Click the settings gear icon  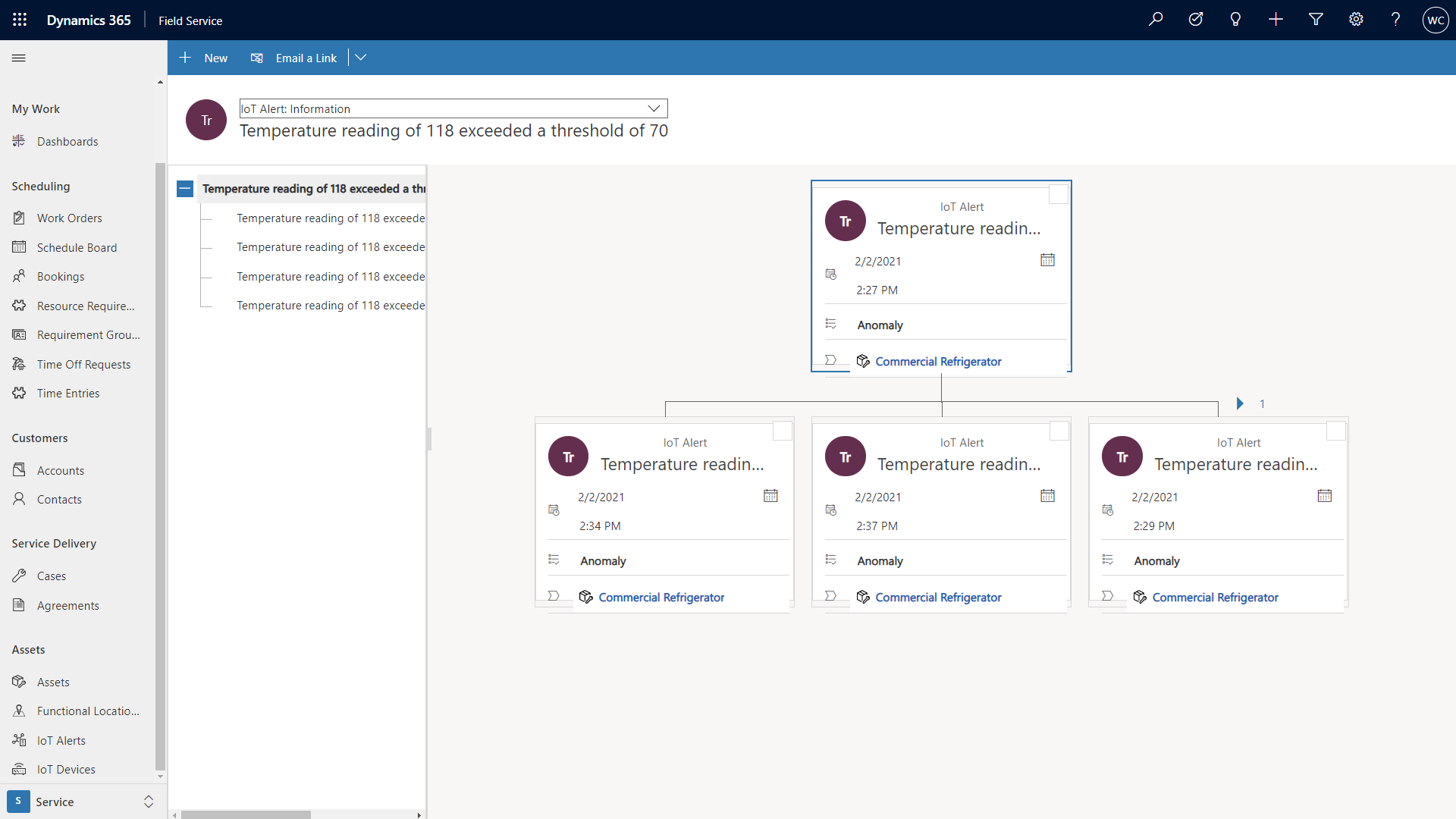(1355, 20)
